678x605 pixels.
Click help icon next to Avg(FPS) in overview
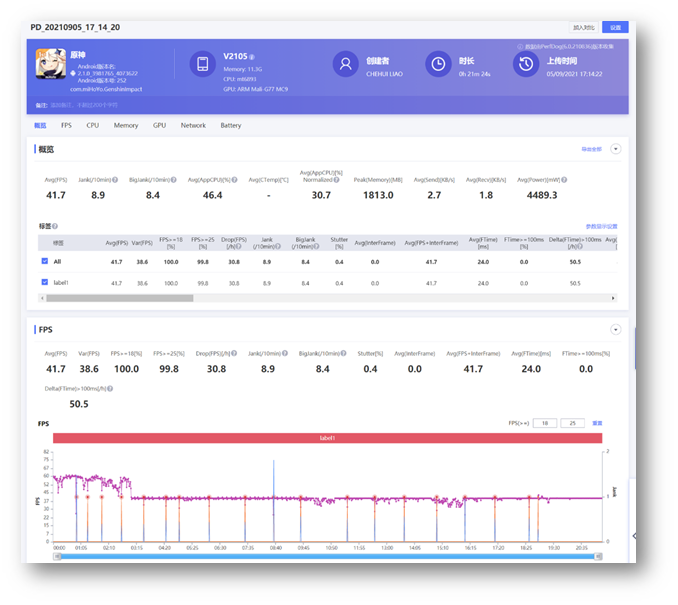71,180
